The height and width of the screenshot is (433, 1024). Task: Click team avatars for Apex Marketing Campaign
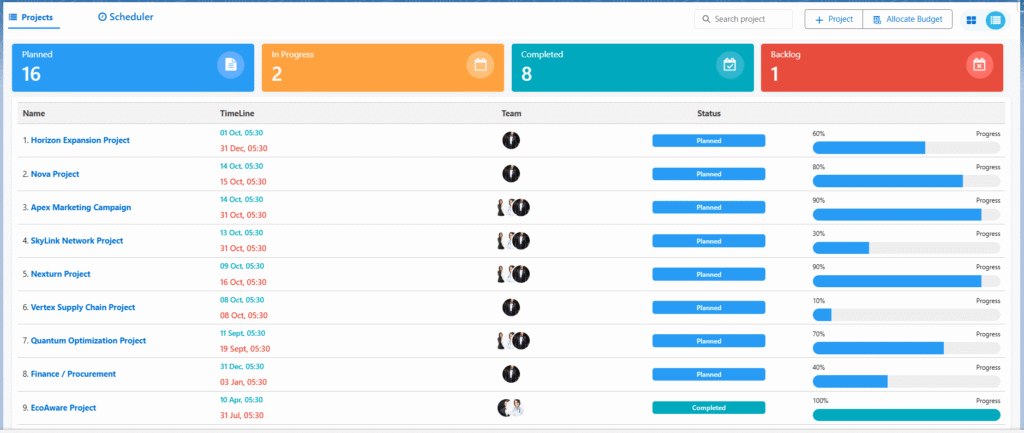[513, 208]
